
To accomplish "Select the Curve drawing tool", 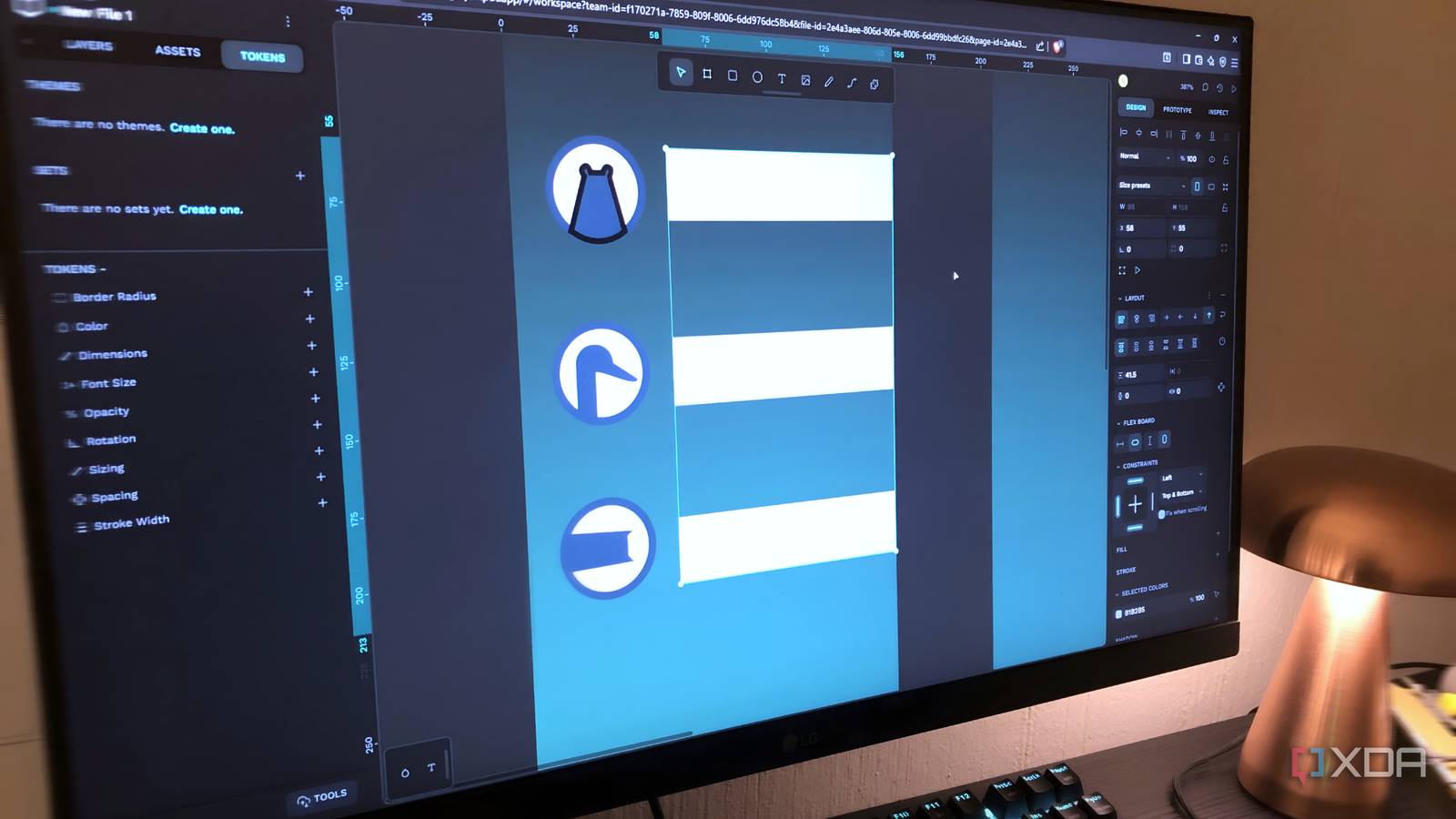I will tap(852, 82).
